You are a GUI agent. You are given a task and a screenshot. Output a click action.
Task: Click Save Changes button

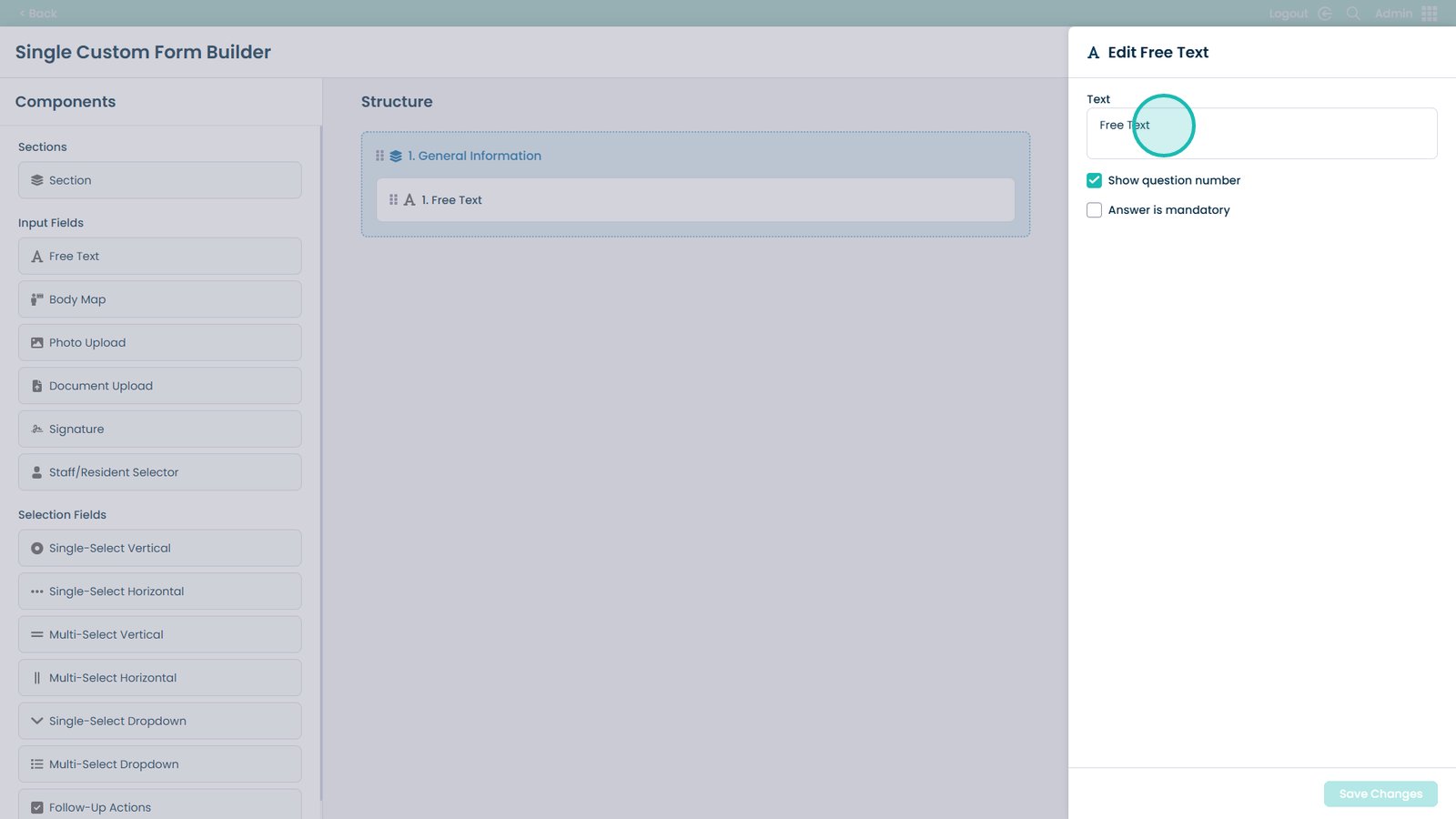(x=1380, y=794)
